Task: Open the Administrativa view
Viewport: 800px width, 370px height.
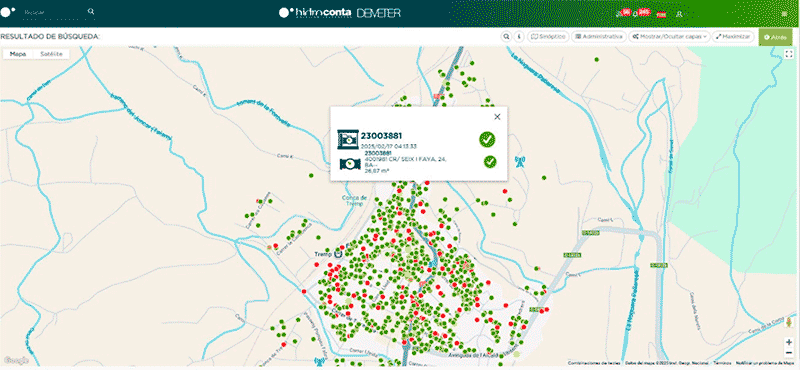Action: pos(599,37)
